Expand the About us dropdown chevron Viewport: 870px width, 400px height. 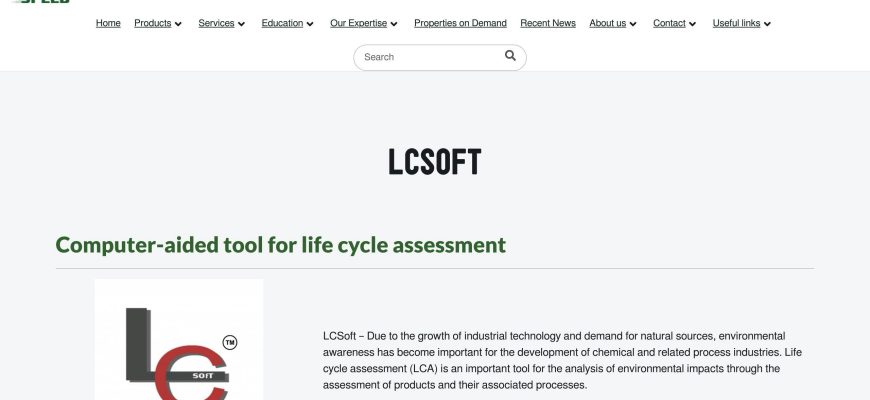tap(633, 24)
